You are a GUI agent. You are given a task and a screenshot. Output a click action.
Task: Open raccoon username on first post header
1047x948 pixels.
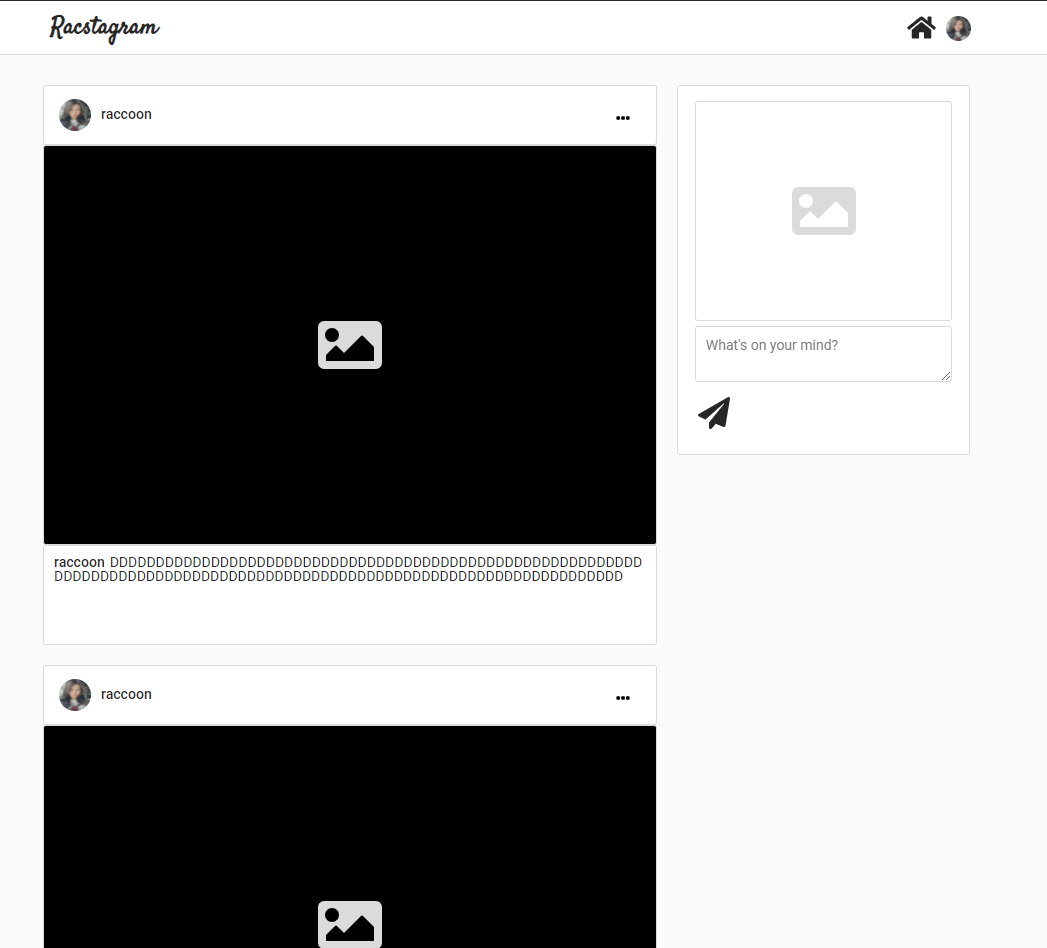tap(126, 114)
